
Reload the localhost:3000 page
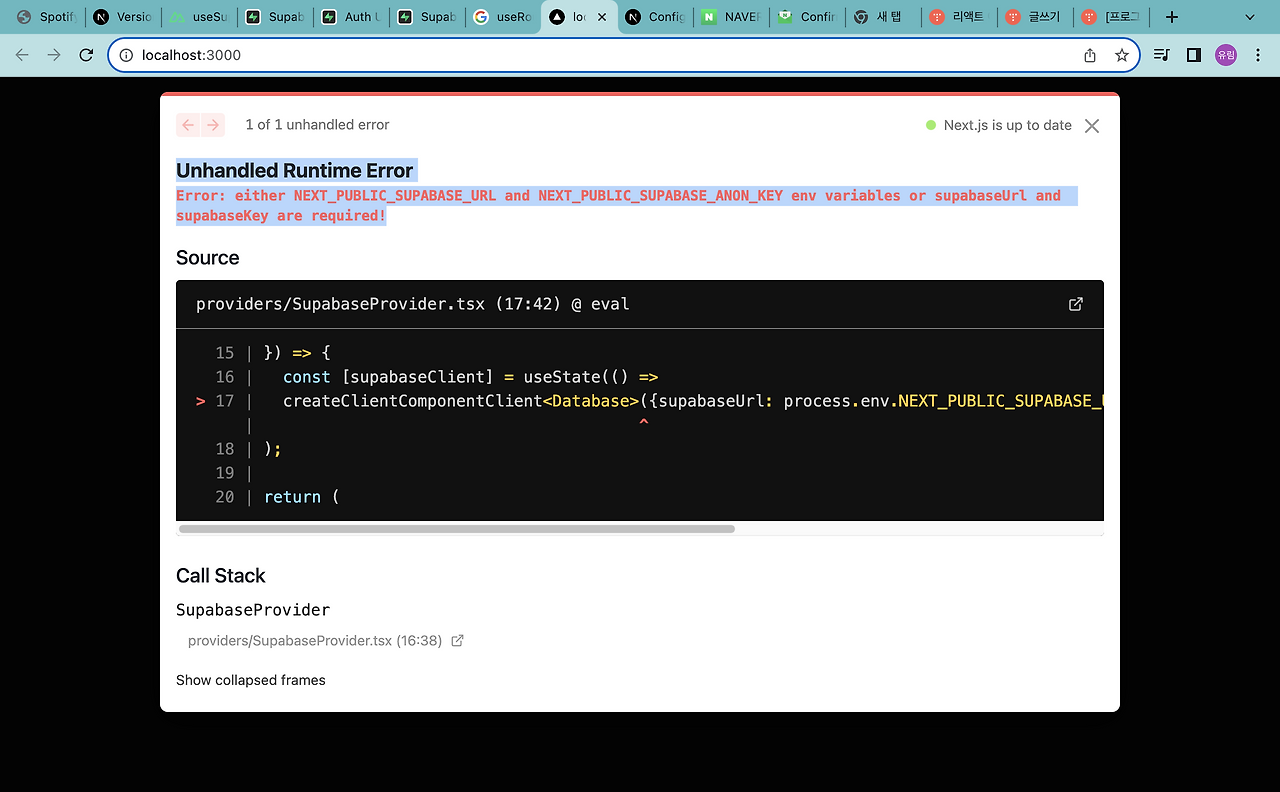[85, 55]
